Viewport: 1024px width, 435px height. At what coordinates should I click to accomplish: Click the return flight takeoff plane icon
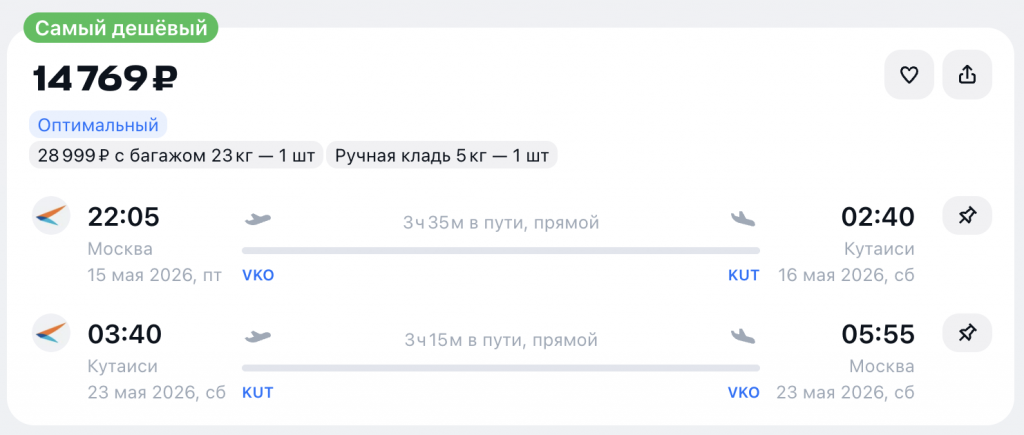(258, 336)
